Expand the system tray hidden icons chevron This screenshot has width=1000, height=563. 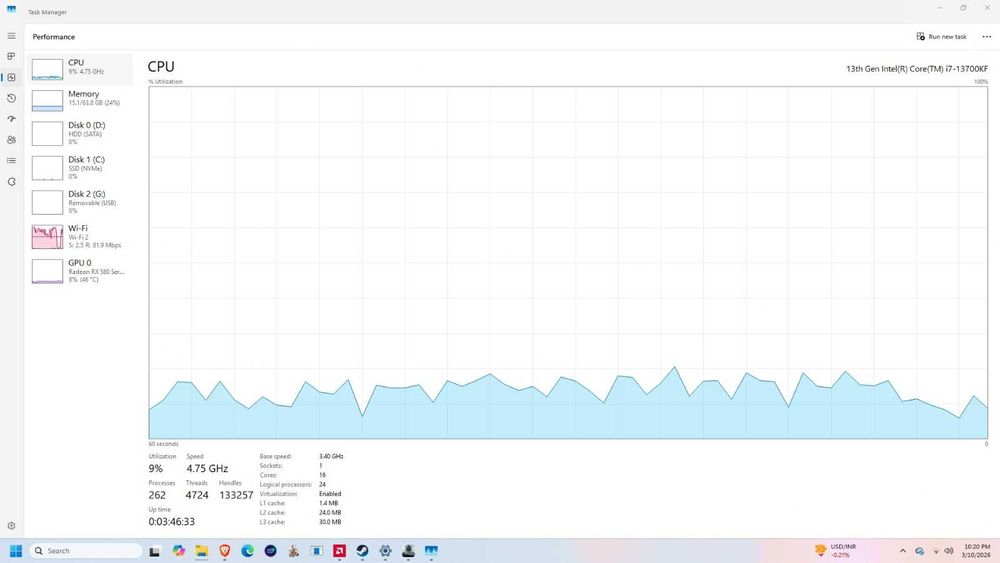pos(902,551)
